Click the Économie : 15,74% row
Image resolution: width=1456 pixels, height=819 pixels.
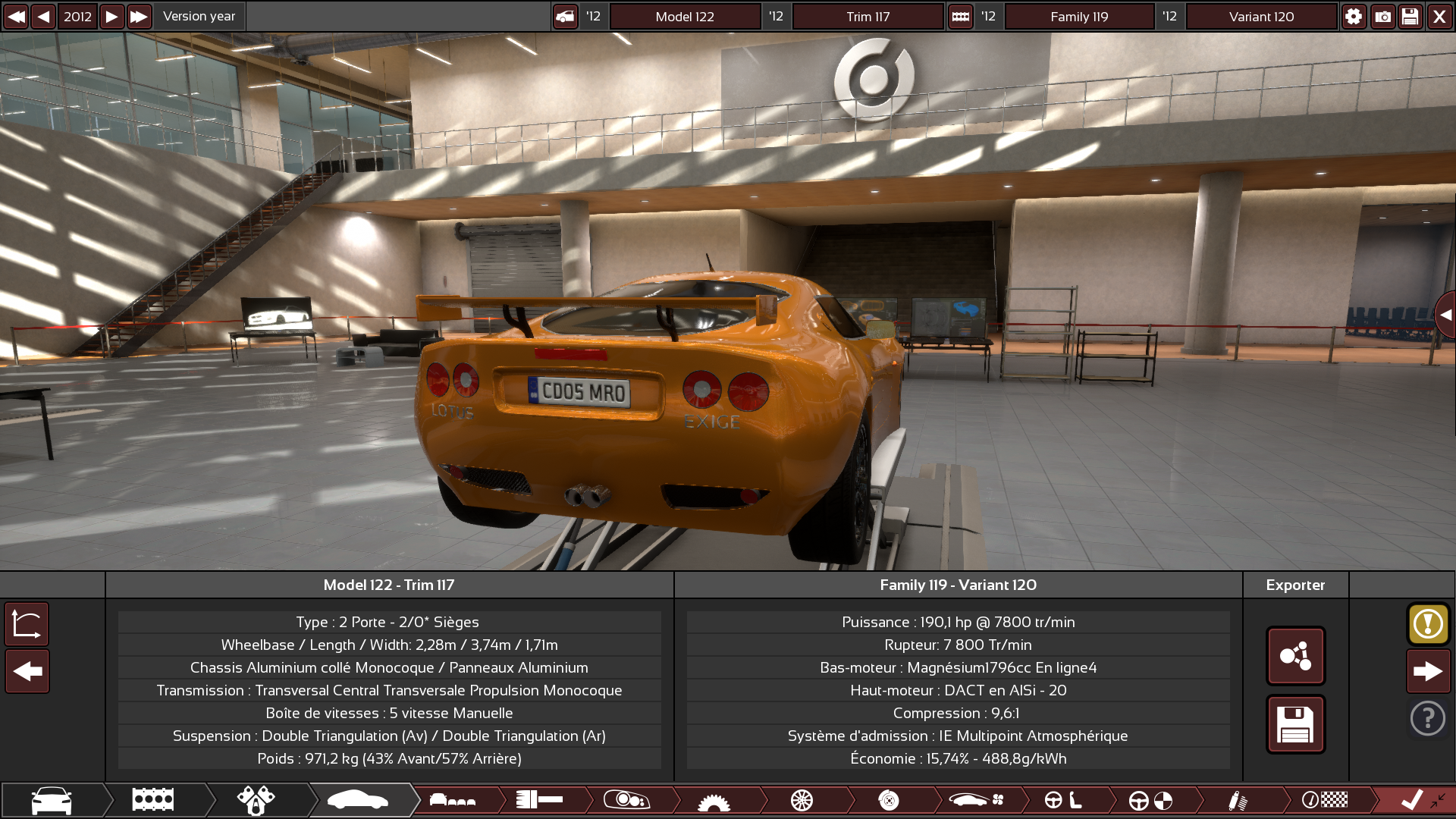(958, 758)
